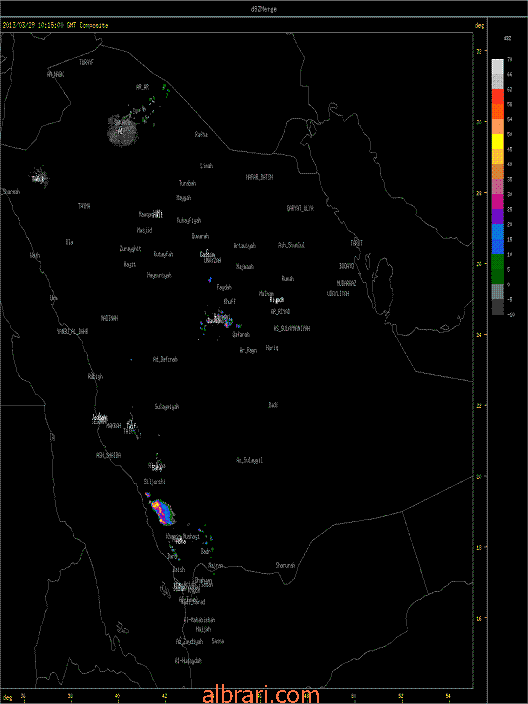Image resolution: width=528 pixels, height=704 pixels.
Task: Click the albrari.com watermark link
Action: [261, 695]
